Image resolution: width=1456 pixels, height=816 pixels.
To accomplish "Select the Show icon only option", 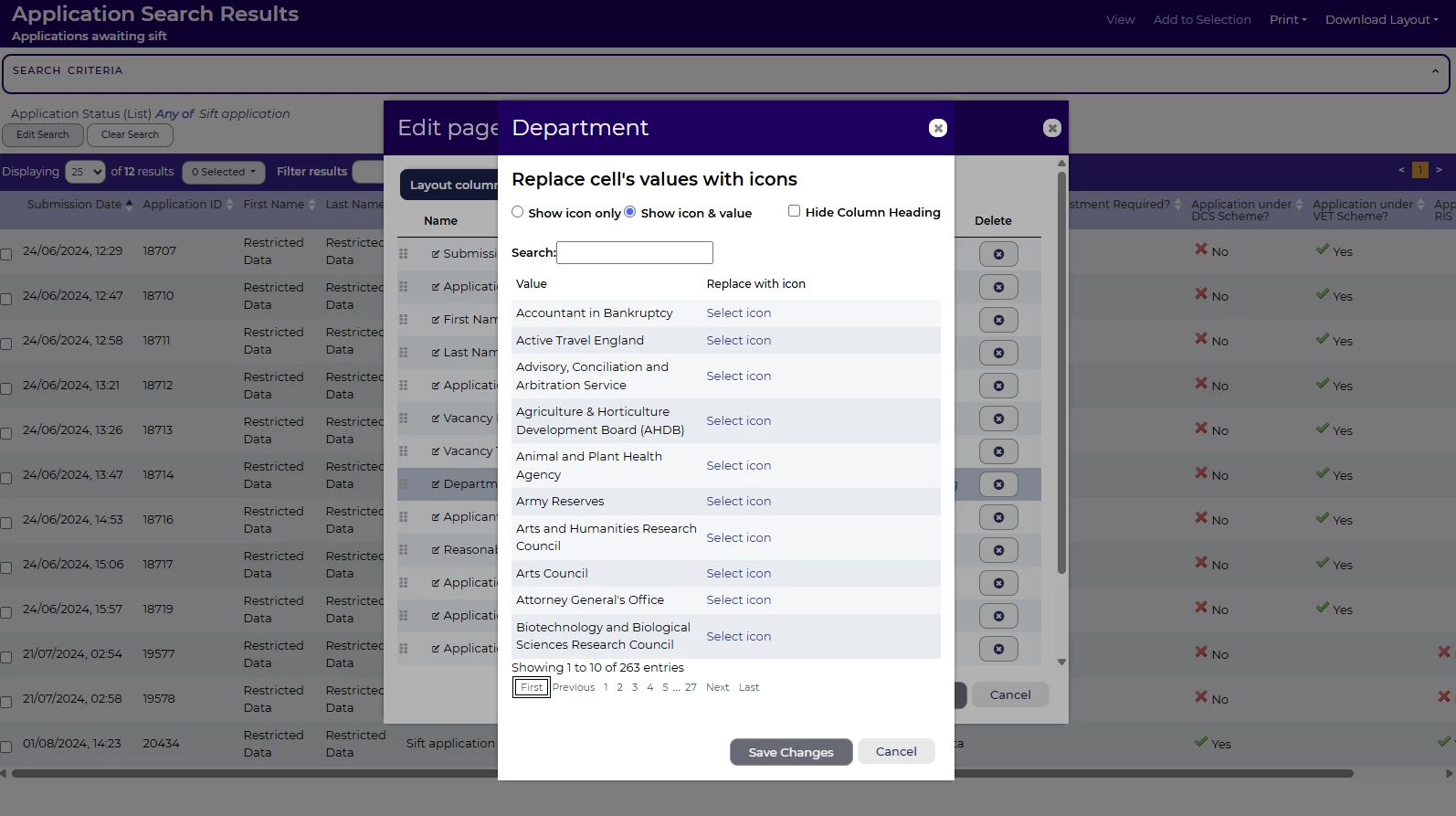I will click(x=518, y=212).
